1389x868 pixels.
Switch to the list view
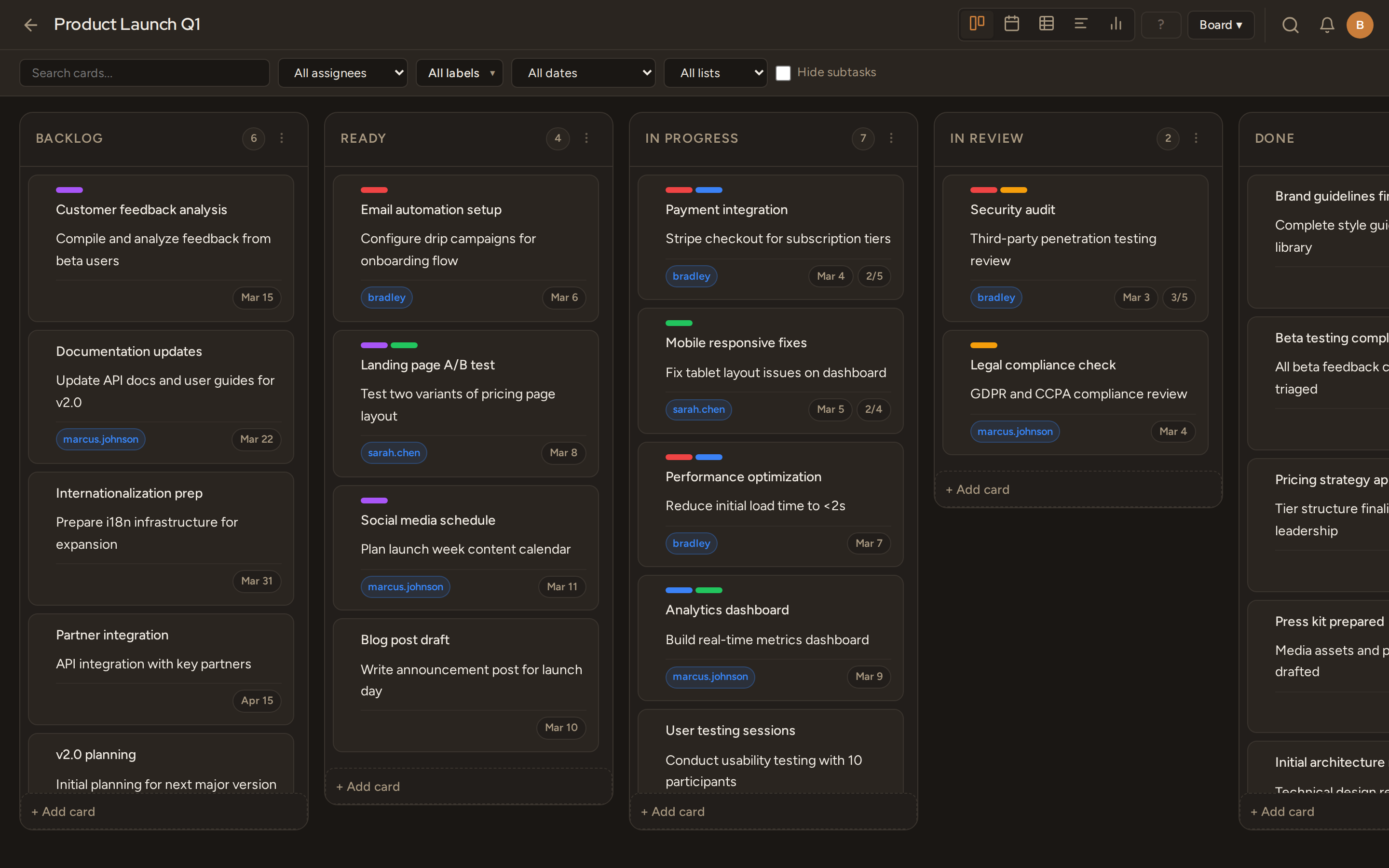pyautogui.click(x=1081, y=24)
